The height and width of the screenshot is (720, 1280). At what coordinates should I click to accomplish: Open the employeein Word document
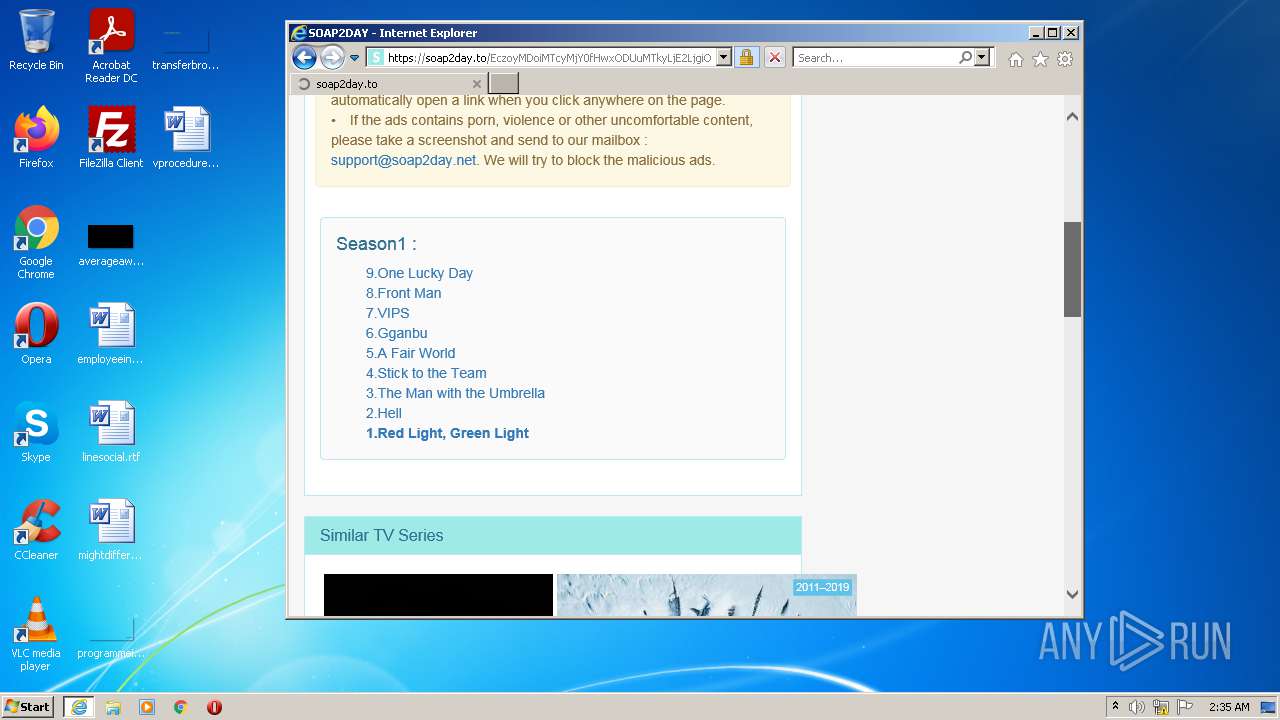tap(111, 334)
